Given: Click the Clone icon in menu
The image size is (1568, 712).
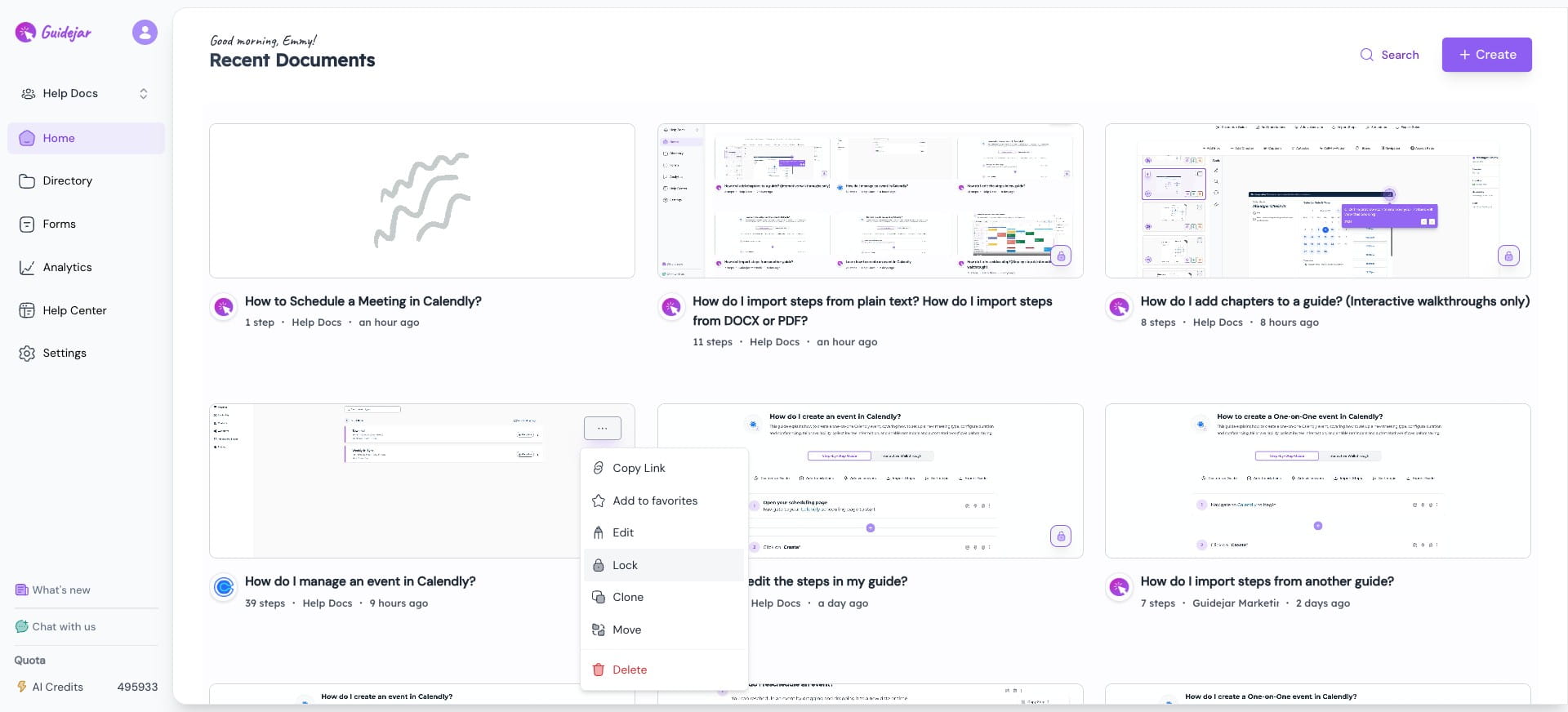Looking at the screenshot, I should pyautogui.click(x=599, y=597).
